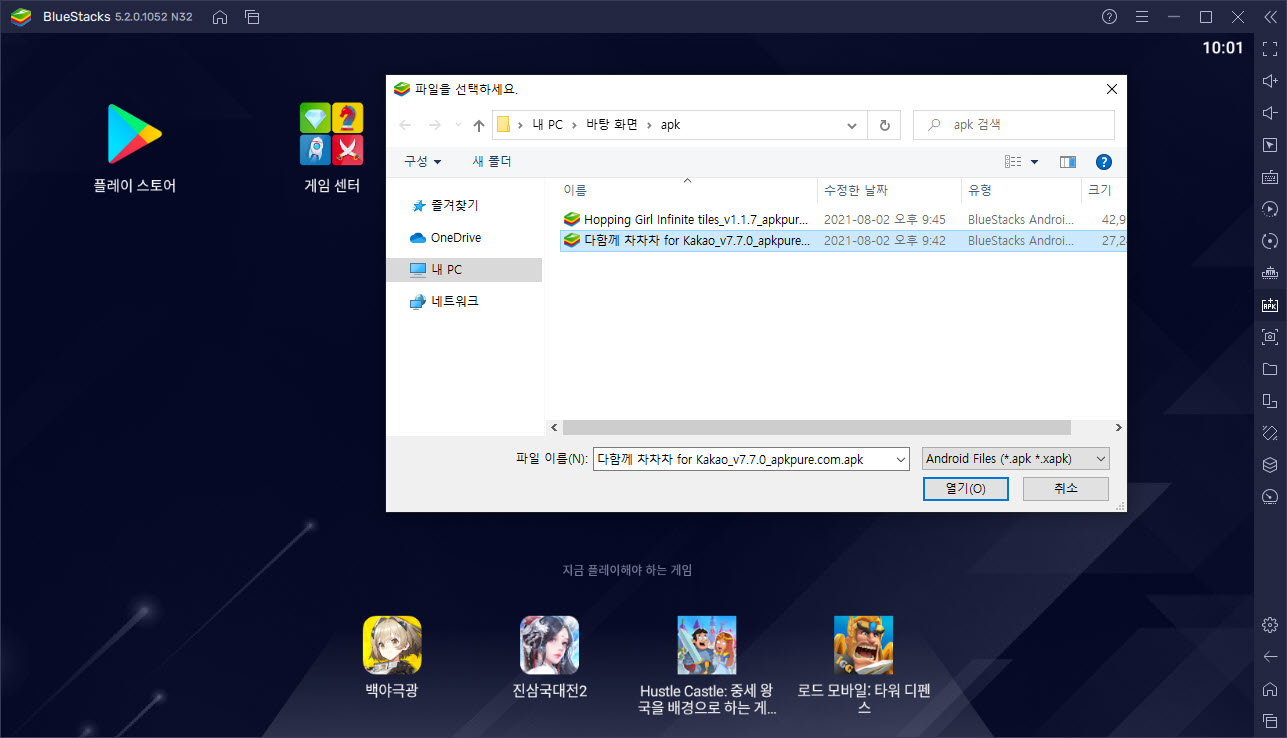Click home icon in BlueStacks title bar

click(x=220, y=17)
